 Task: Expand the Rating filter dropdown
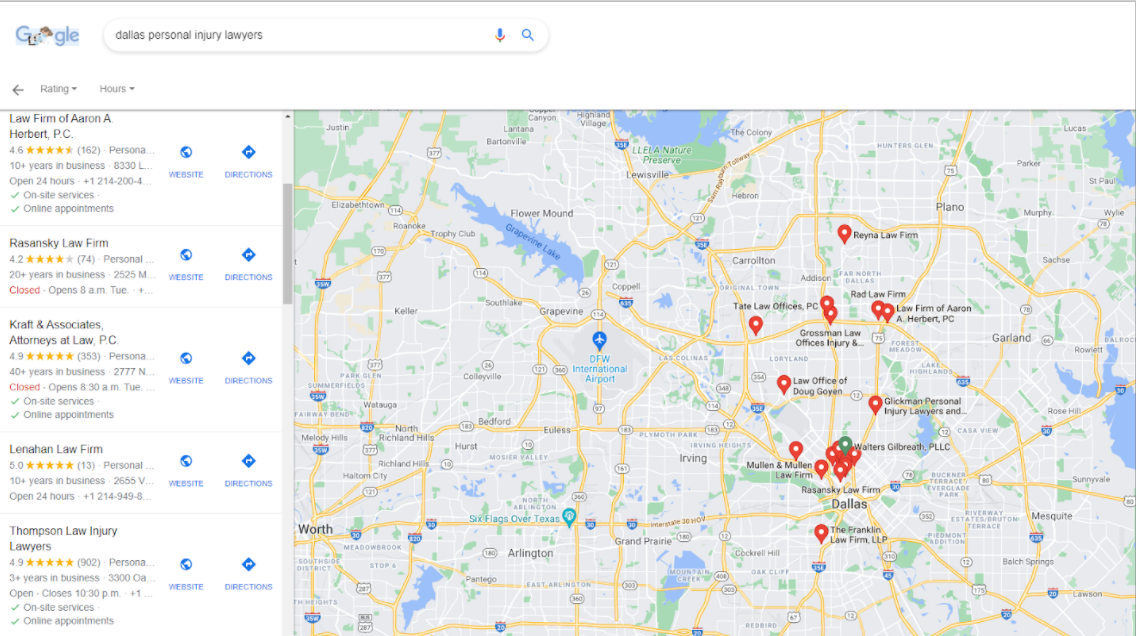click(x=58, y=89)
